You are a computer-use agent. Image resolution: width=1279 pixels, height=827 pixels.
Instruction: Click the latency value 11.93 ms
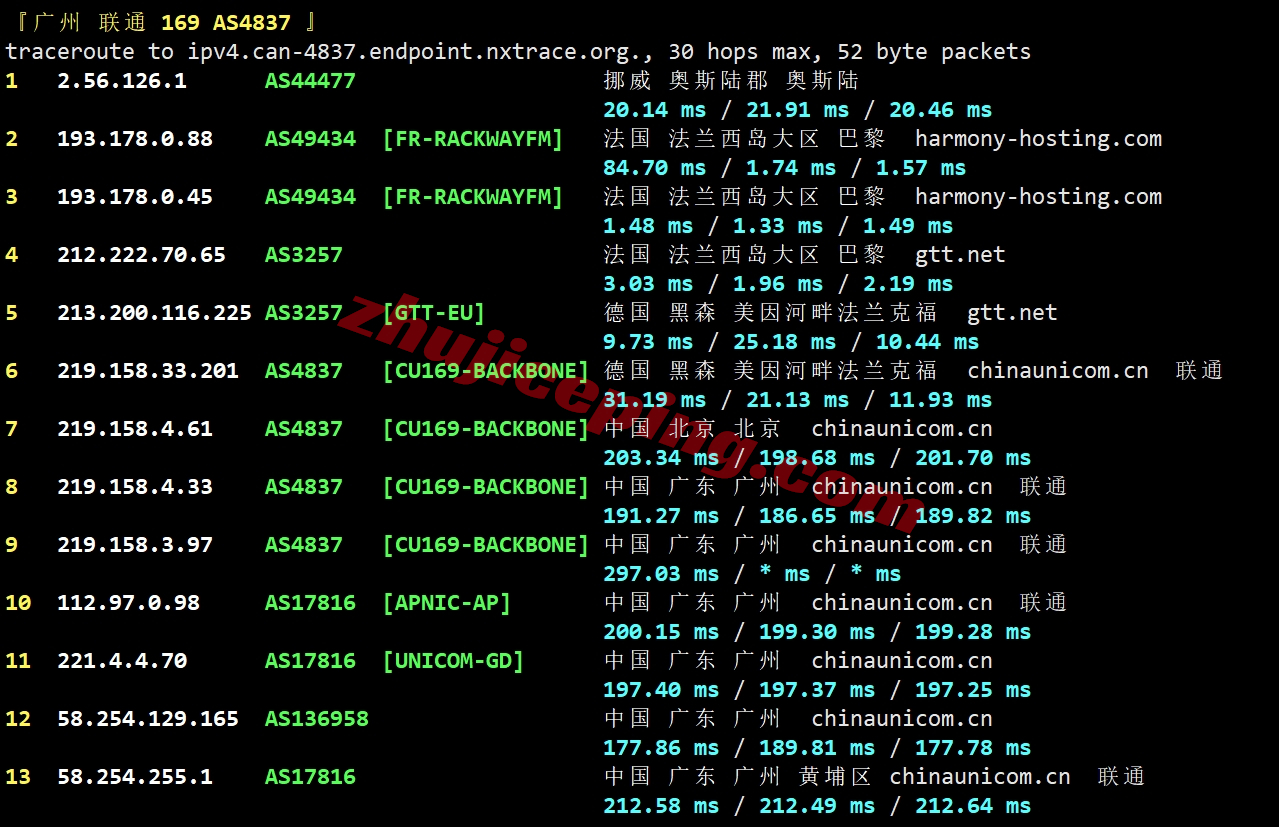[941, 400]
